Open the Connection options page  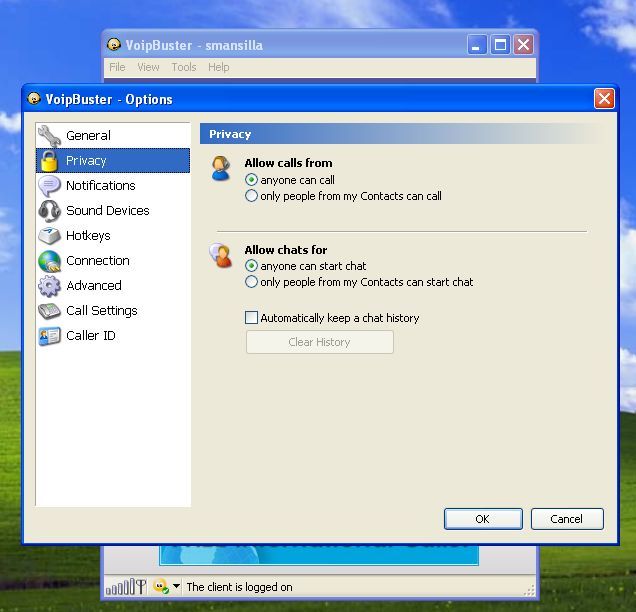pos(113,261)
